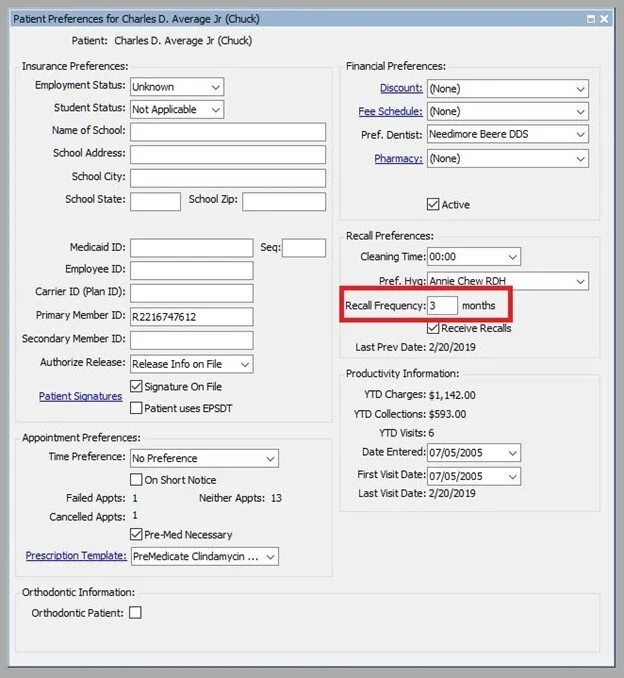Open the Time Preference dropdown
624x678 pixels.
[x=205, y=458]
